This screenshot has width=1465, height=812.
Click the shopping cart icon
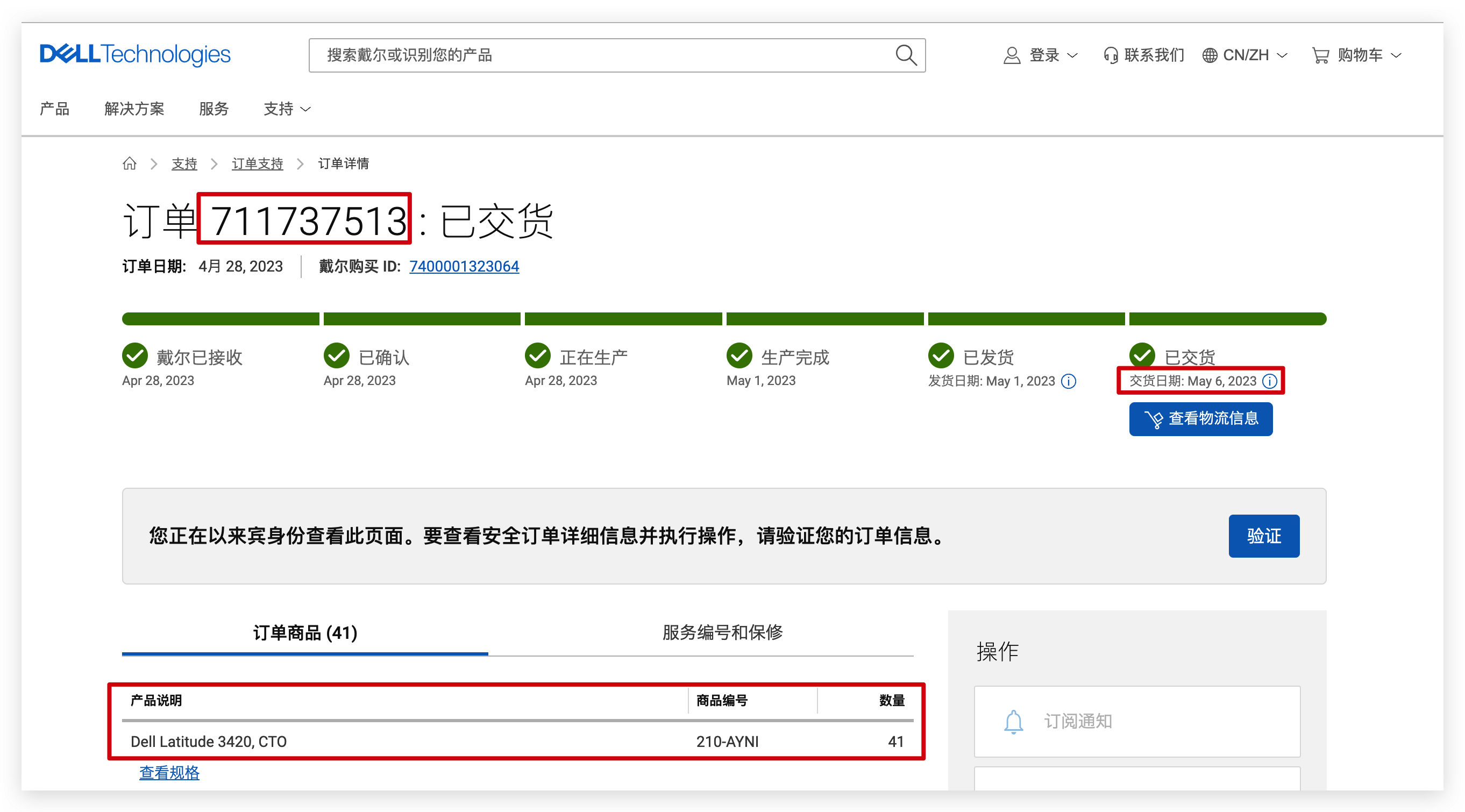pos(1320,55)
